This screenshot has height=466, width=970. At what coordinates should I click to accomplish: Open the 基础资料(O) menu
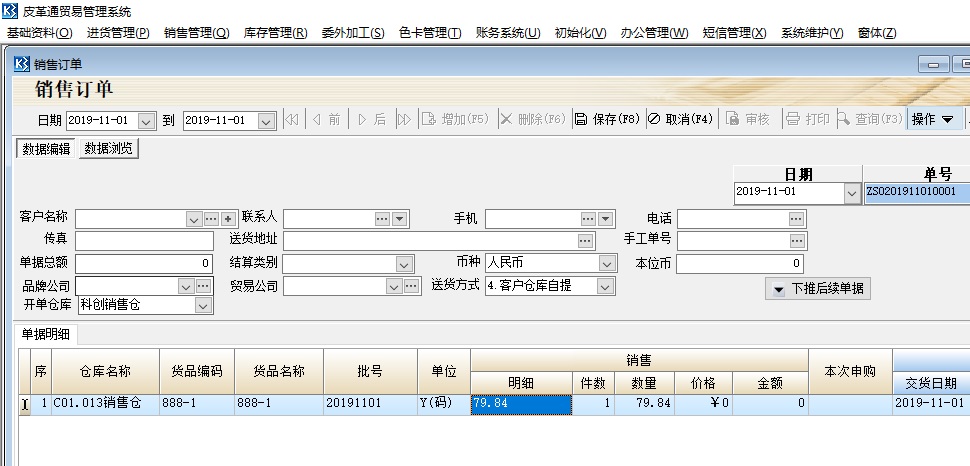click(40, 33)
